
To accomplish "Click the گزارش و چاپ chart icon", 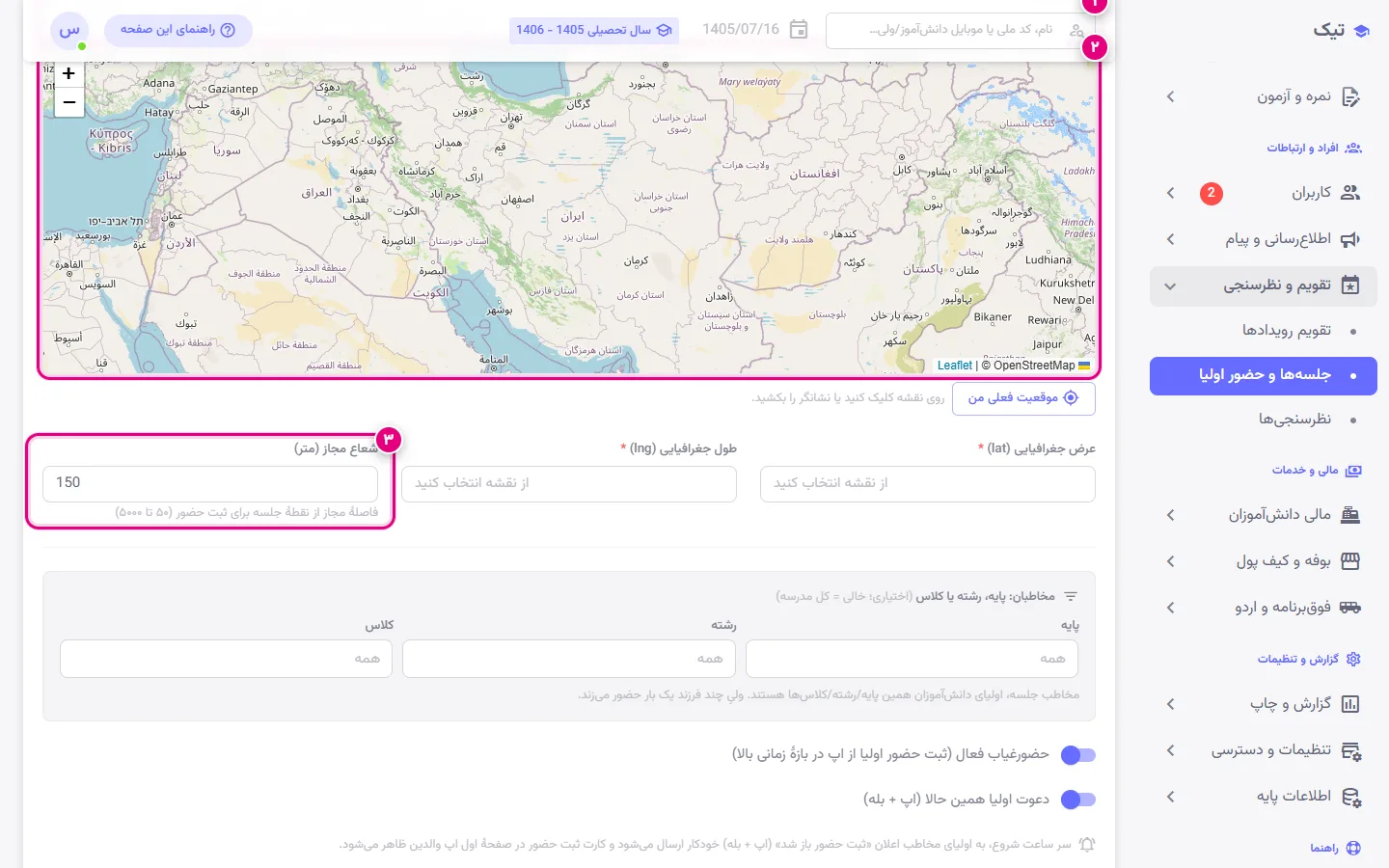I will pos(1350,704).
